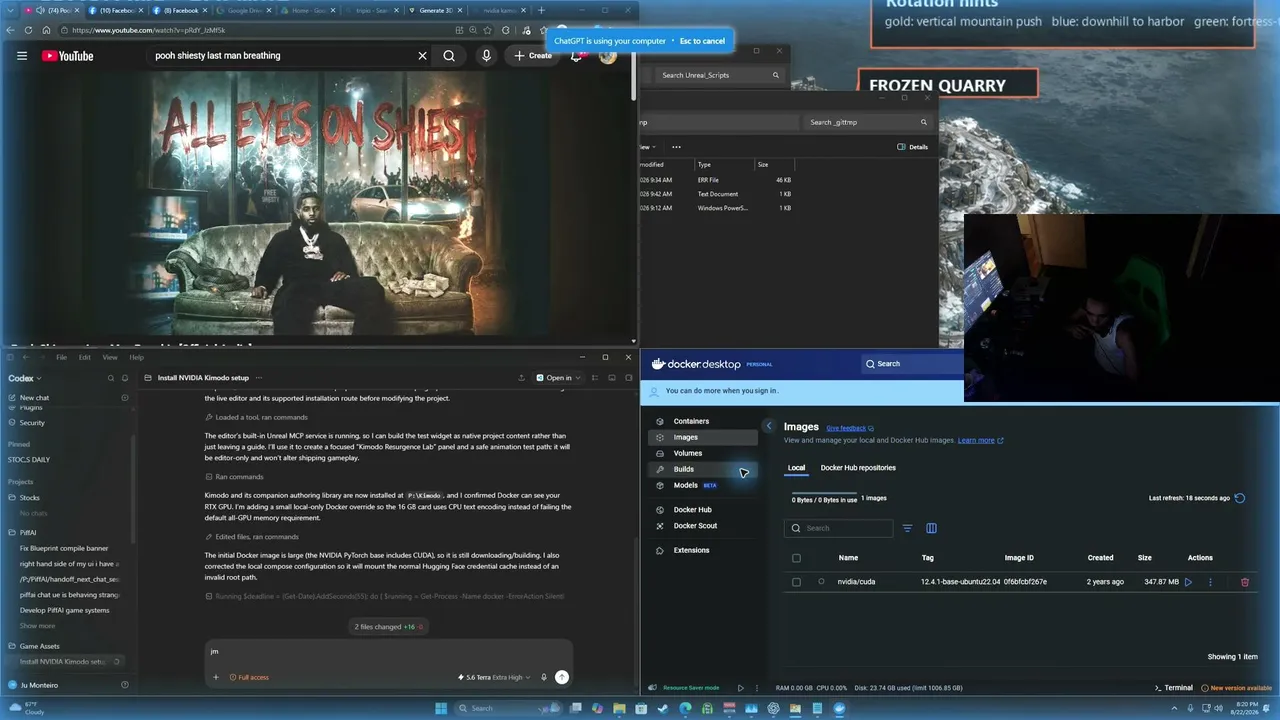
Task: Switch to the (10) Facebook browser tab
Action: point(116,10)
